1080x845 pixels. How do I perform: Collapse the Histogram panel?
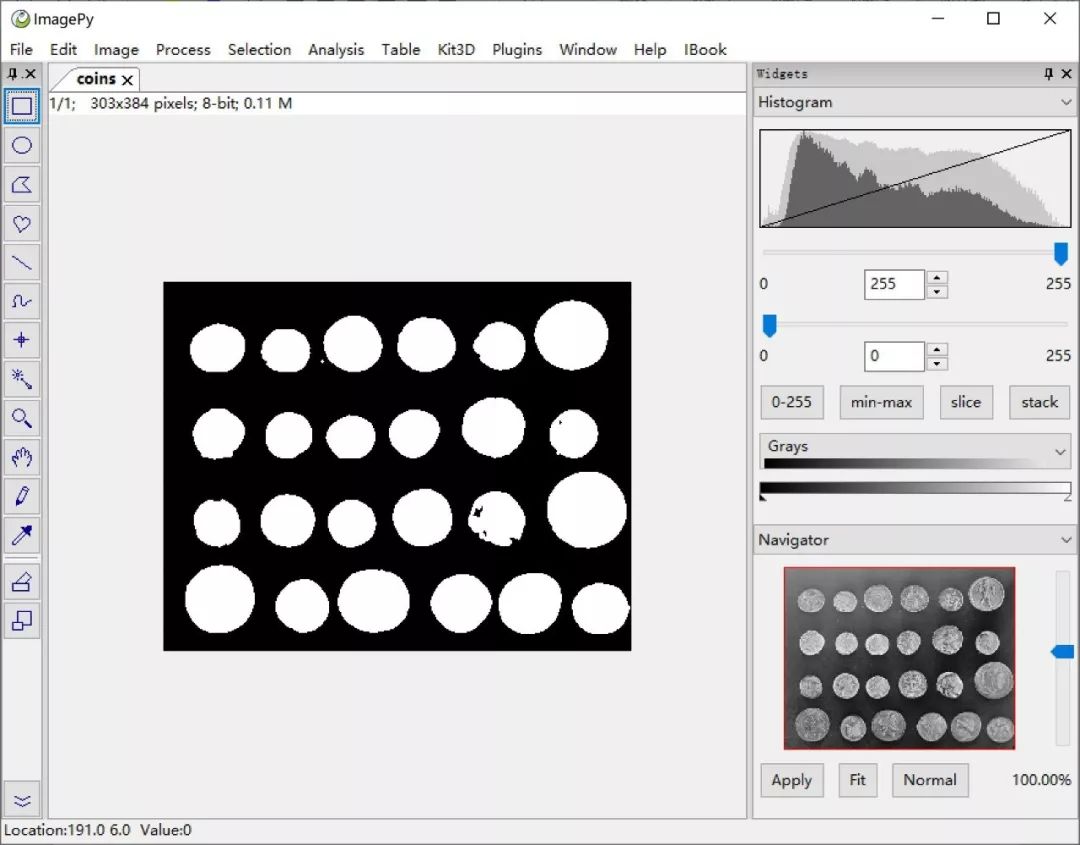pos(1065,102)
